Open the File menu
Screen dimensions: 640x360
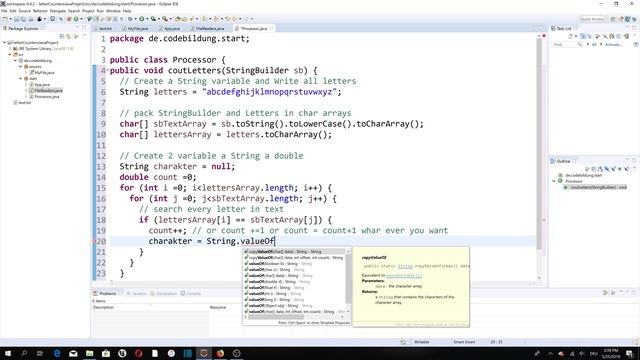point(4,11)
